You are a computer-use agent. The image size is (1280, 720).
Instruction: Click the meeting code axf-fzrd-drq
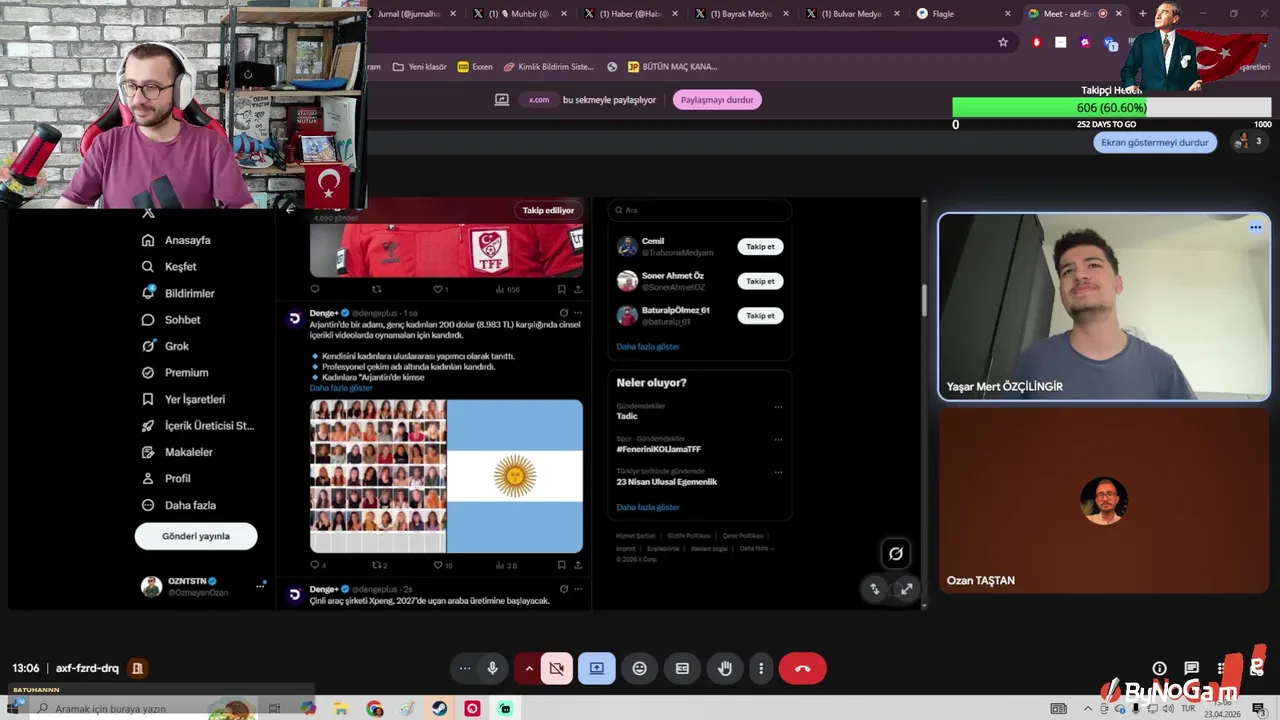pyautogui.click(x=87, y=668)
